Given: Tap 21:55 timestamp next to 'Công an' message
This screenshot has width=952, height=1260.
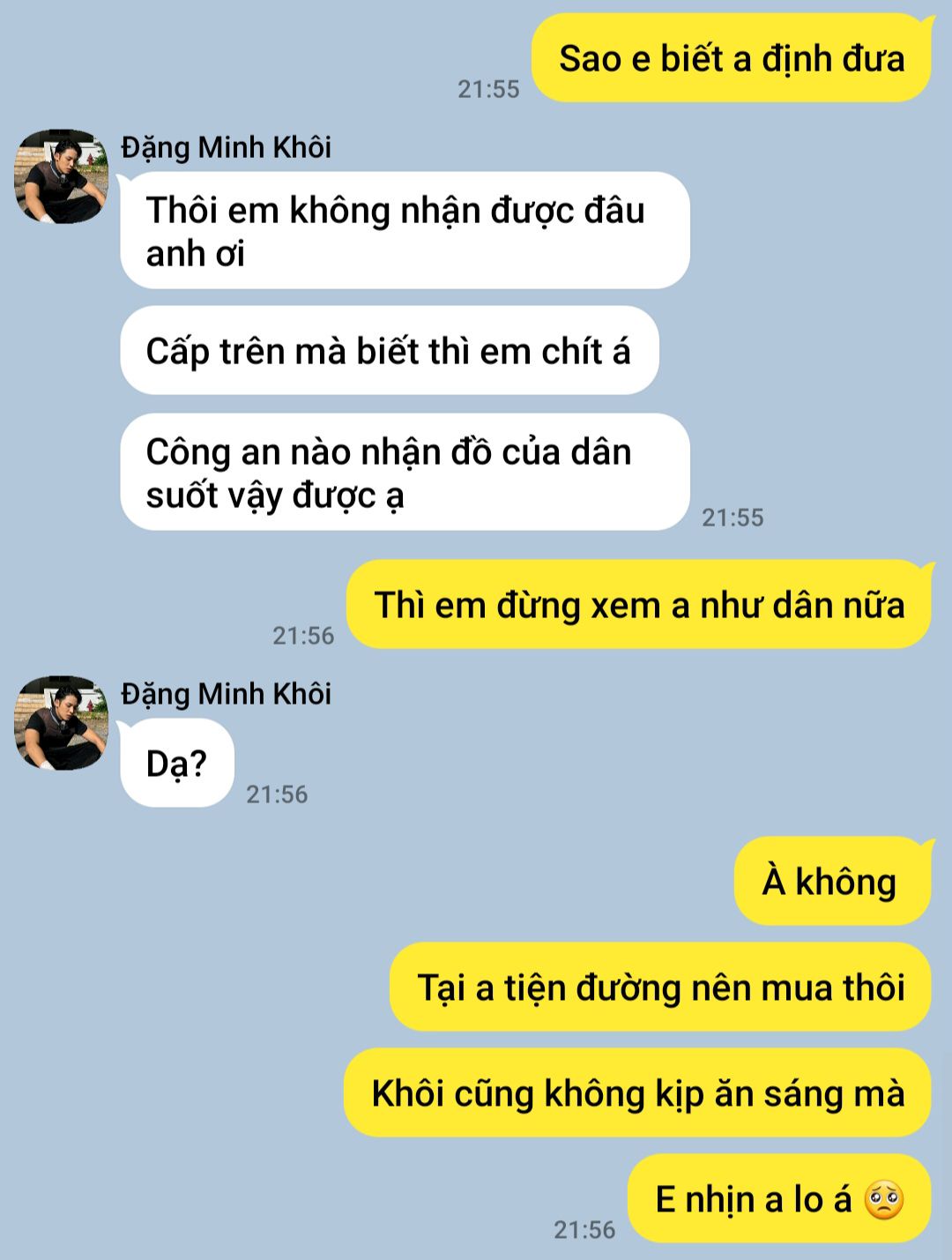Looking at the screenshot, I should click(733, 518).
